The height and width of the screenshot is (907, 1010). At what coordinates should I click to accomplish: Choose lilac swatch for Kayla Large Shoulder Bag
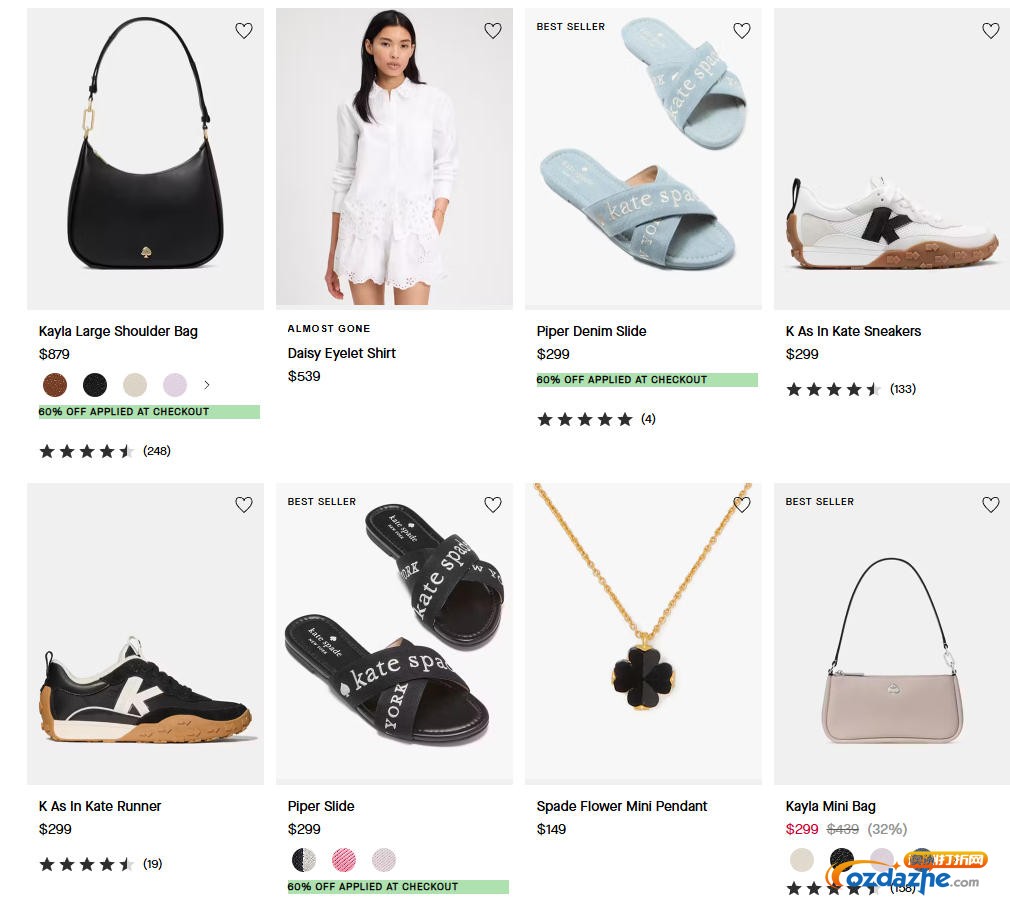pyautogui.click(x=175, y=385)
